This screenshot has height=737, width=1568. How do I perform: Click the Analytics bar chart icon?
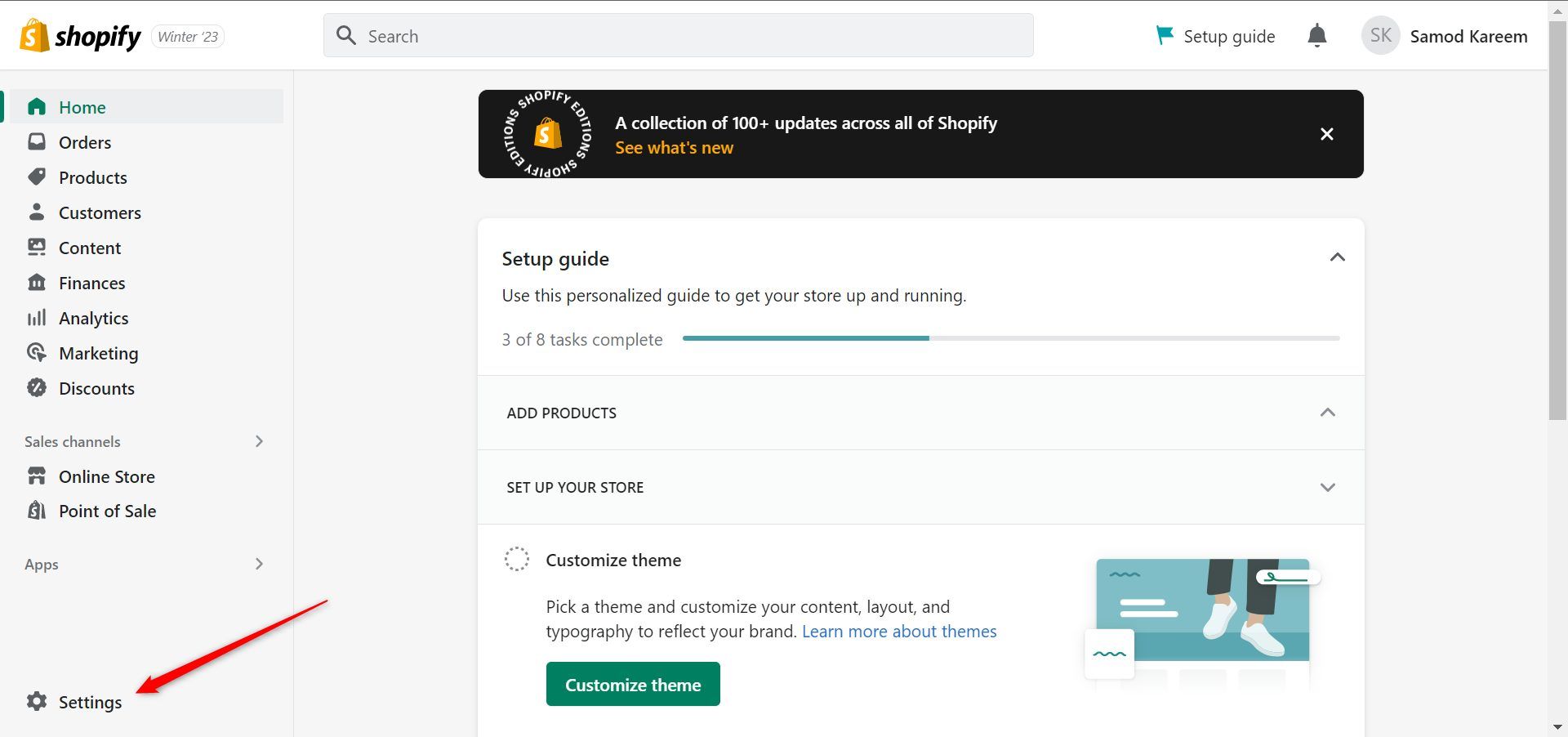tap(37, 318)
